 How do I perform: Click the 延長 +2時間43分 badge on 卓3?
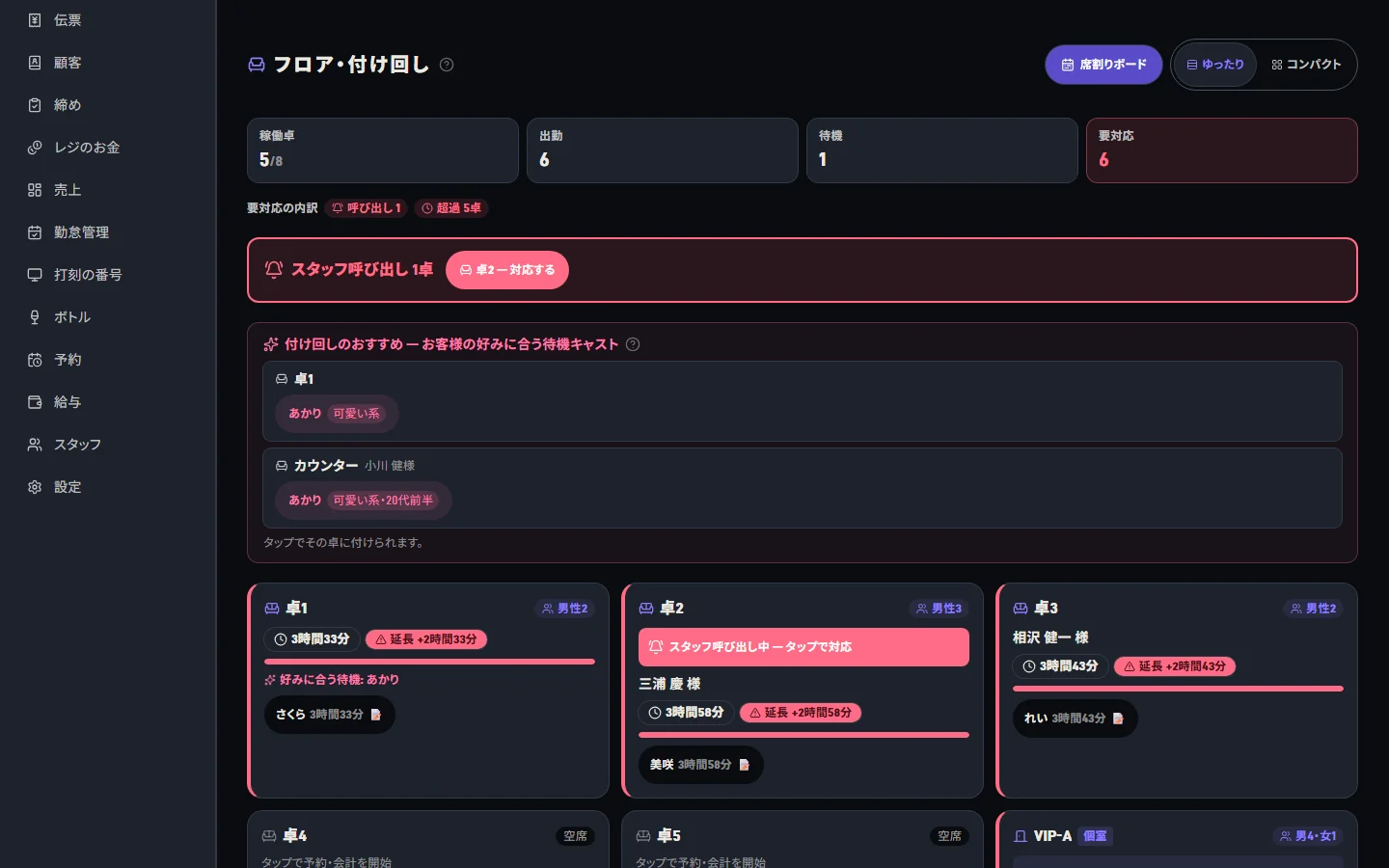(1175, 666)
